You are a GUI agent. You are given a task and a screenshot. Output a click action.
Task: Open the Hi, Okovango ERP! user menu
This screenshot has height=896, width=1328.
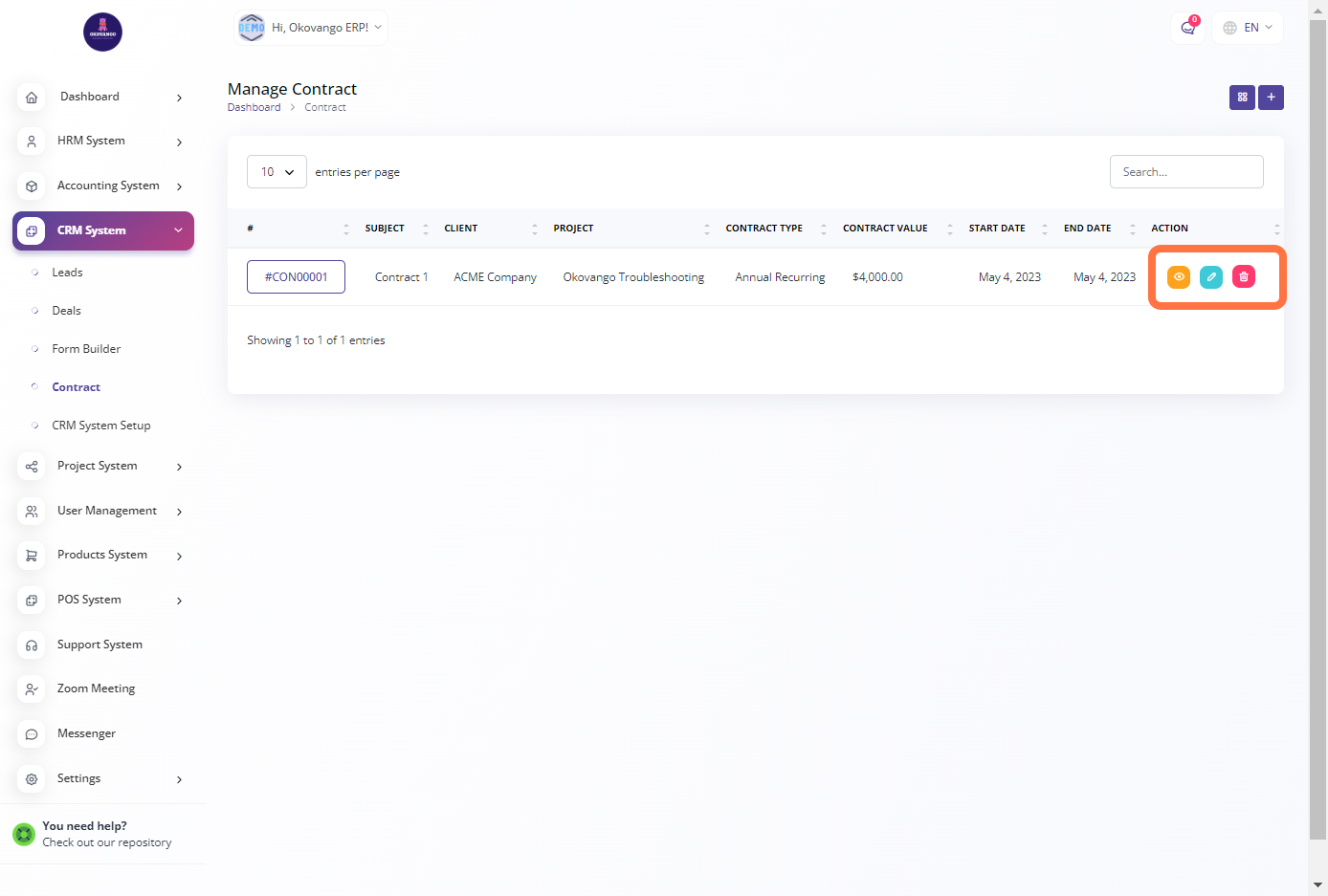312,28
